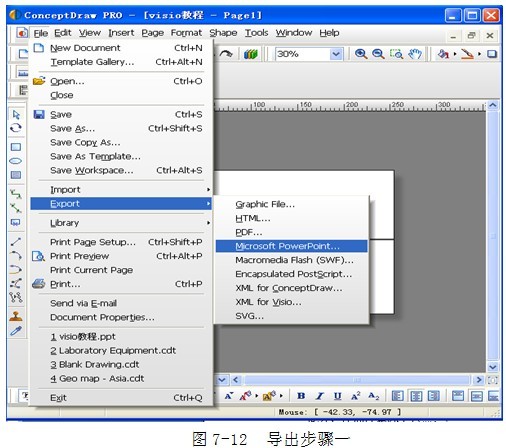506x448 pixels.
Task: Click Close in File menu
Action: coord(122,95)
